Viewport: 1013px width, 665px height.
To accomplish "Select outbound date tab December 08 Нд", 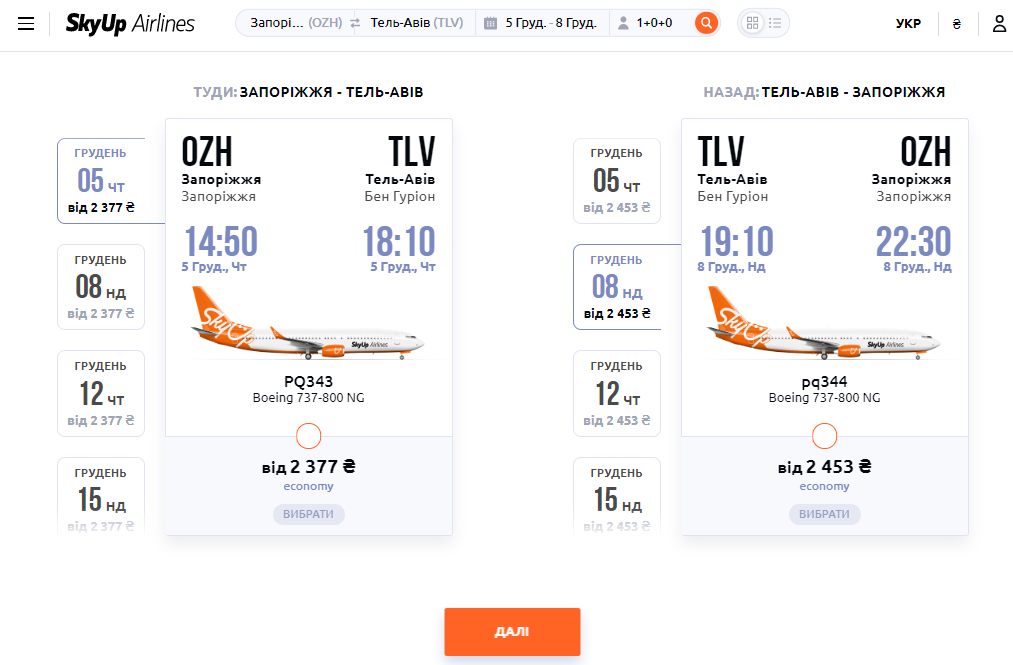I will point(101,287).
